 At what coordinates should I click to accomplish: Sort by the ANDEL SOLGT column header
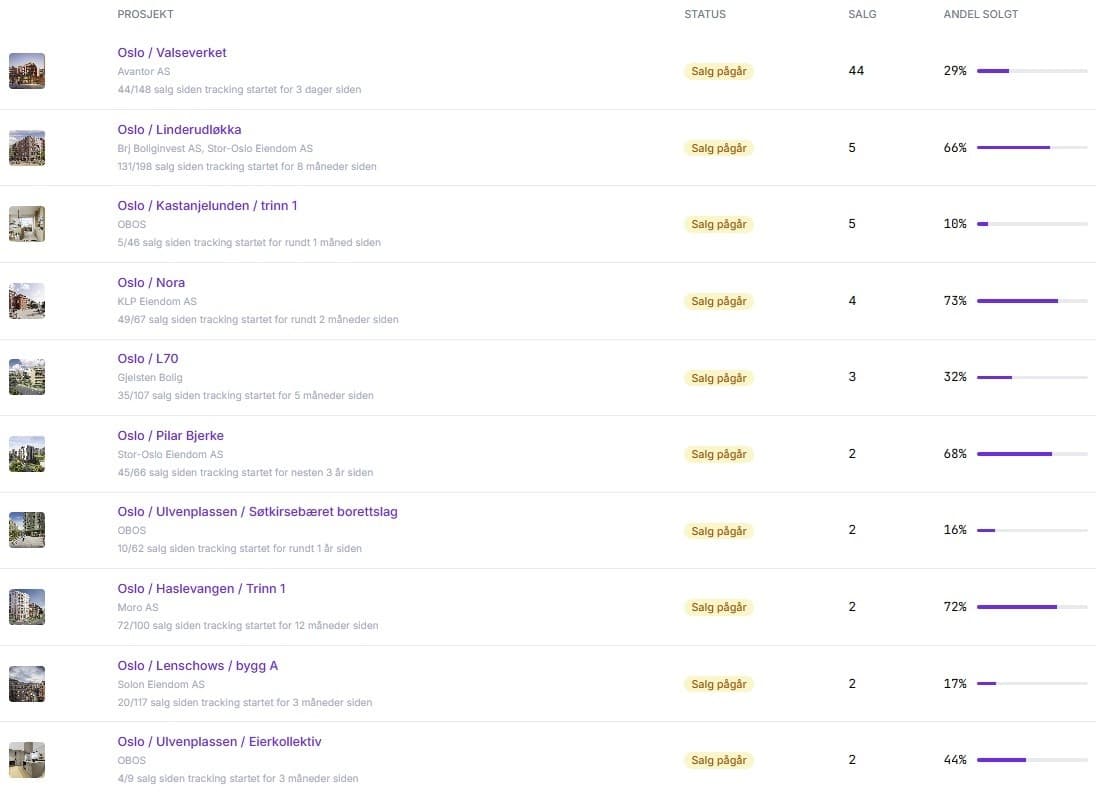[980, 14]
